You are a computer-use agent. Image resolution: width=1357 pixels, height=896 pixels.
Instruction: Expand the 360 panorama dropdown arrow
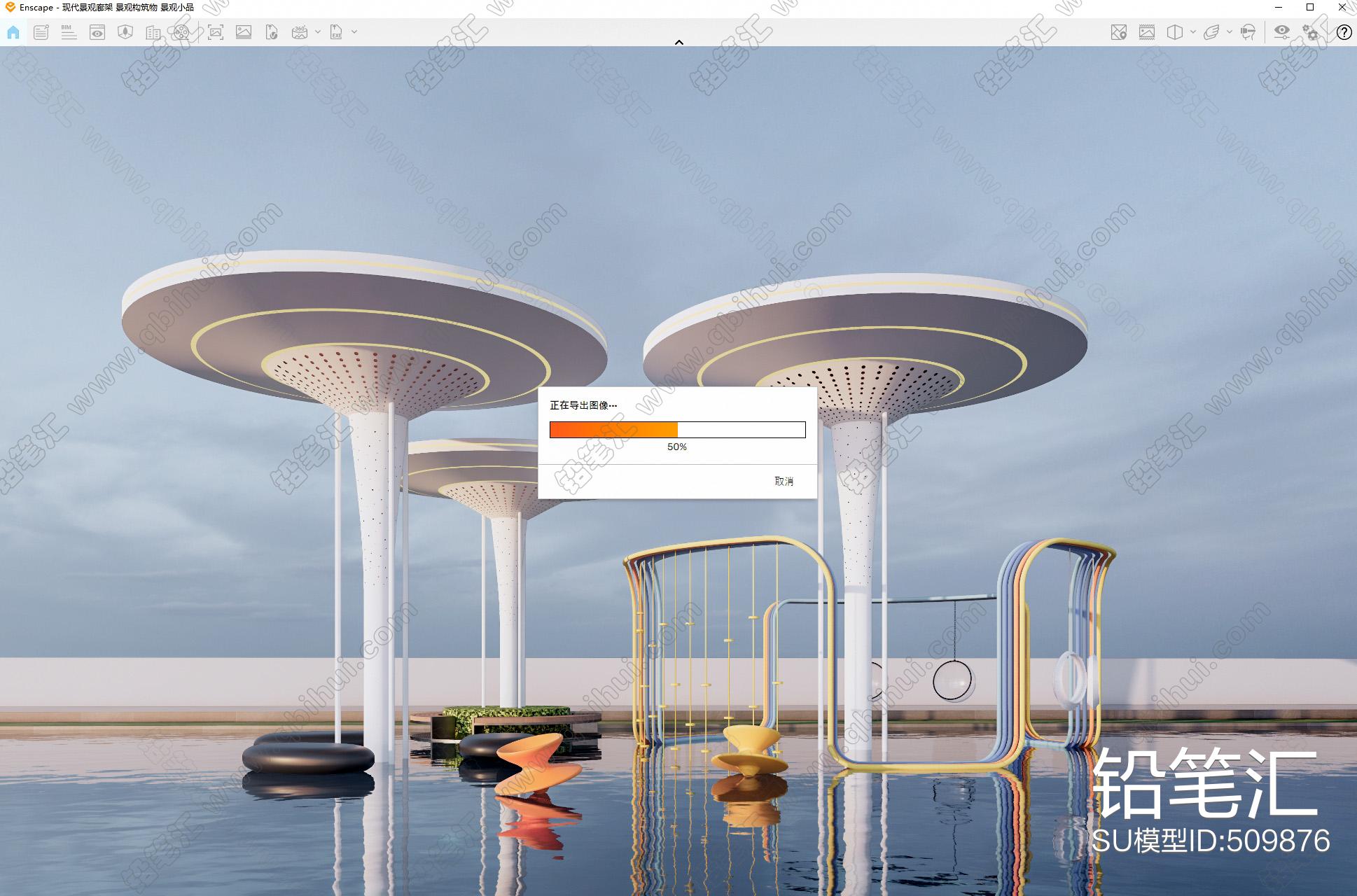[x=317, y=32]
